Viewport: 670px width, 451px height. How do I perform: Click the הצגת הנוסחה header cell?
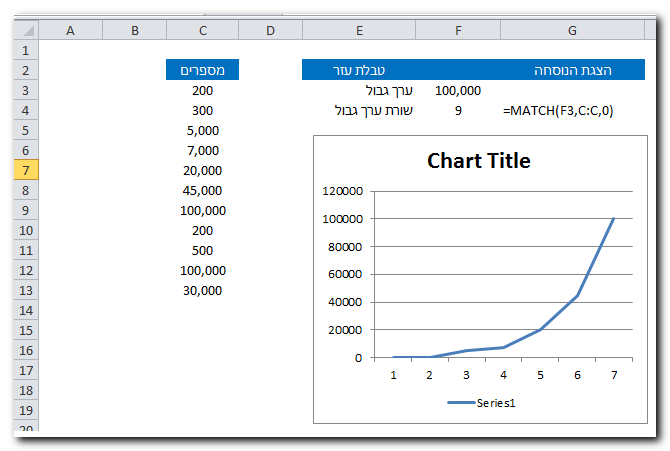click(x=572, y=70)
